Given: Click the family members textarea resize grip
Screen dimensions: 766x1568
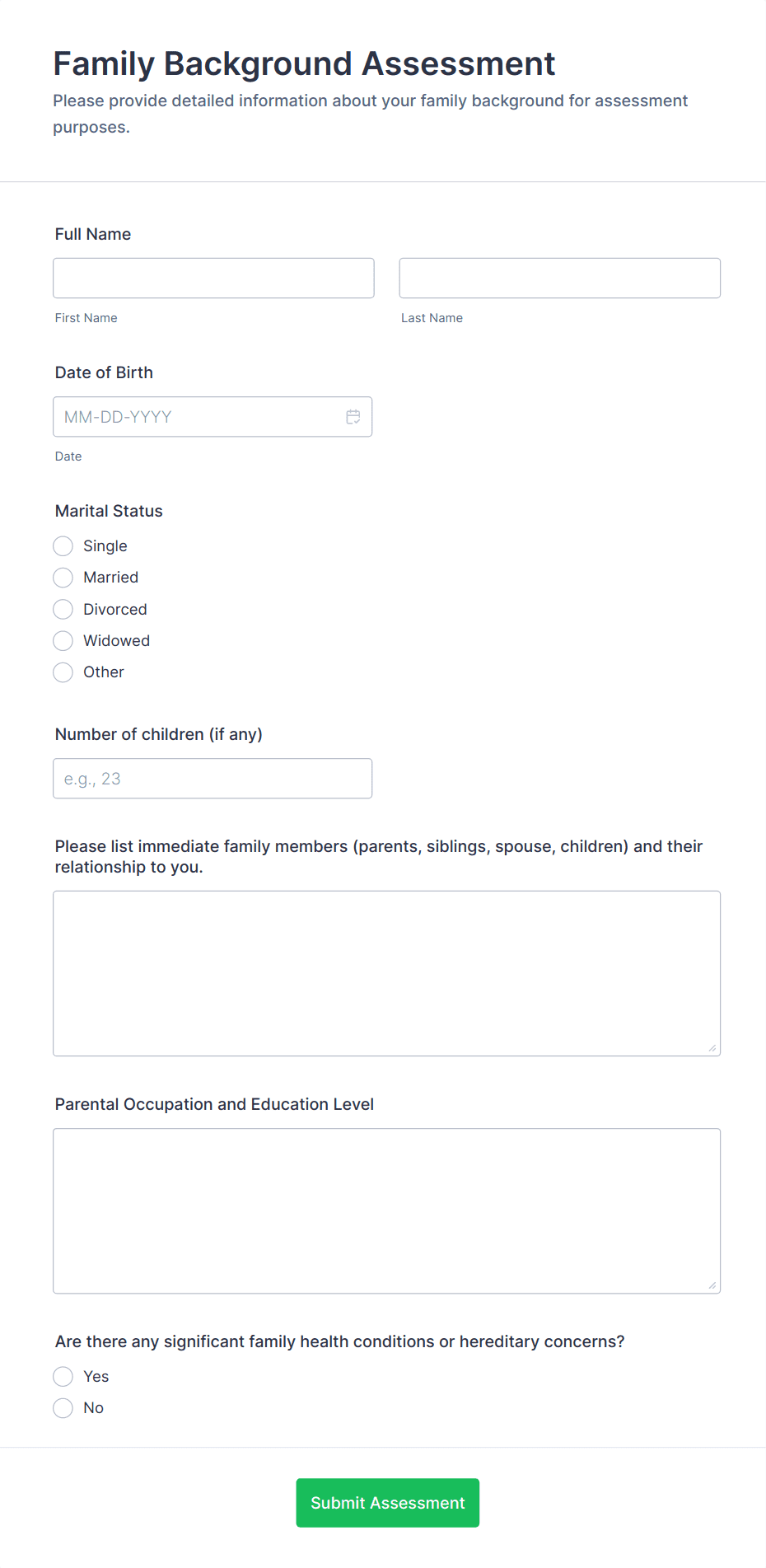Looking at the screenshot, I should [712, 1048].
